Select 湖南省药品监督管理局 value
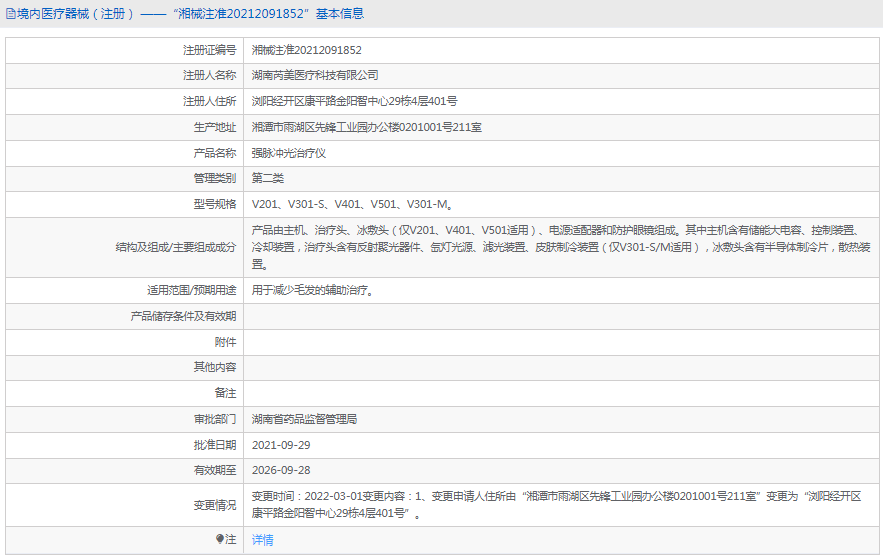Viewport: 883px width, 560px height. (304, 419)
